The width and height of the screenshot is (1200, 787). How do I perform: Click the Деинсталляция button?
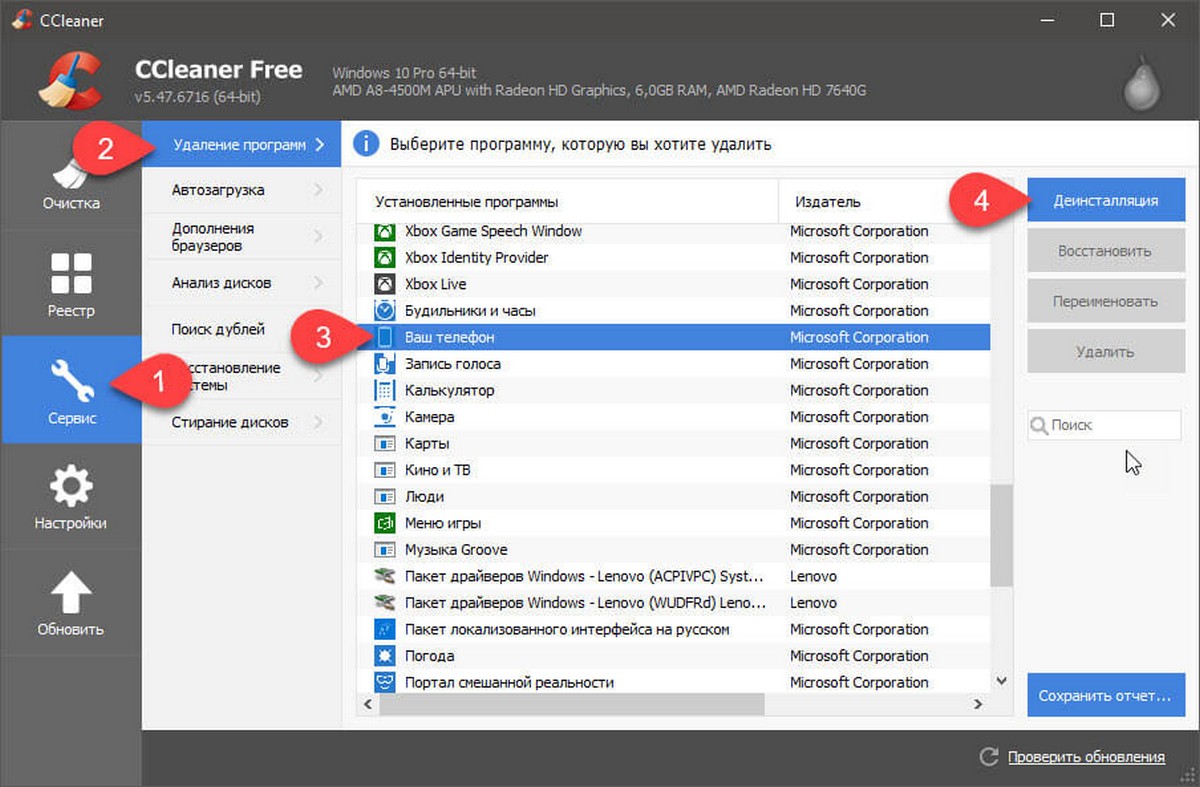[x=1106, y=200]
